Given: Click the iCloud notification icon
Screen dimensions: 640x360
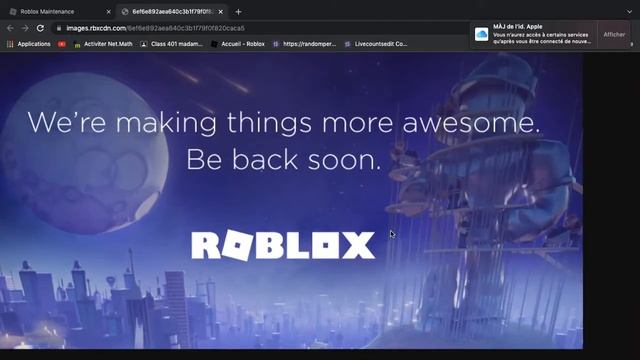Looking at the screenshot, I should [482, 34].
